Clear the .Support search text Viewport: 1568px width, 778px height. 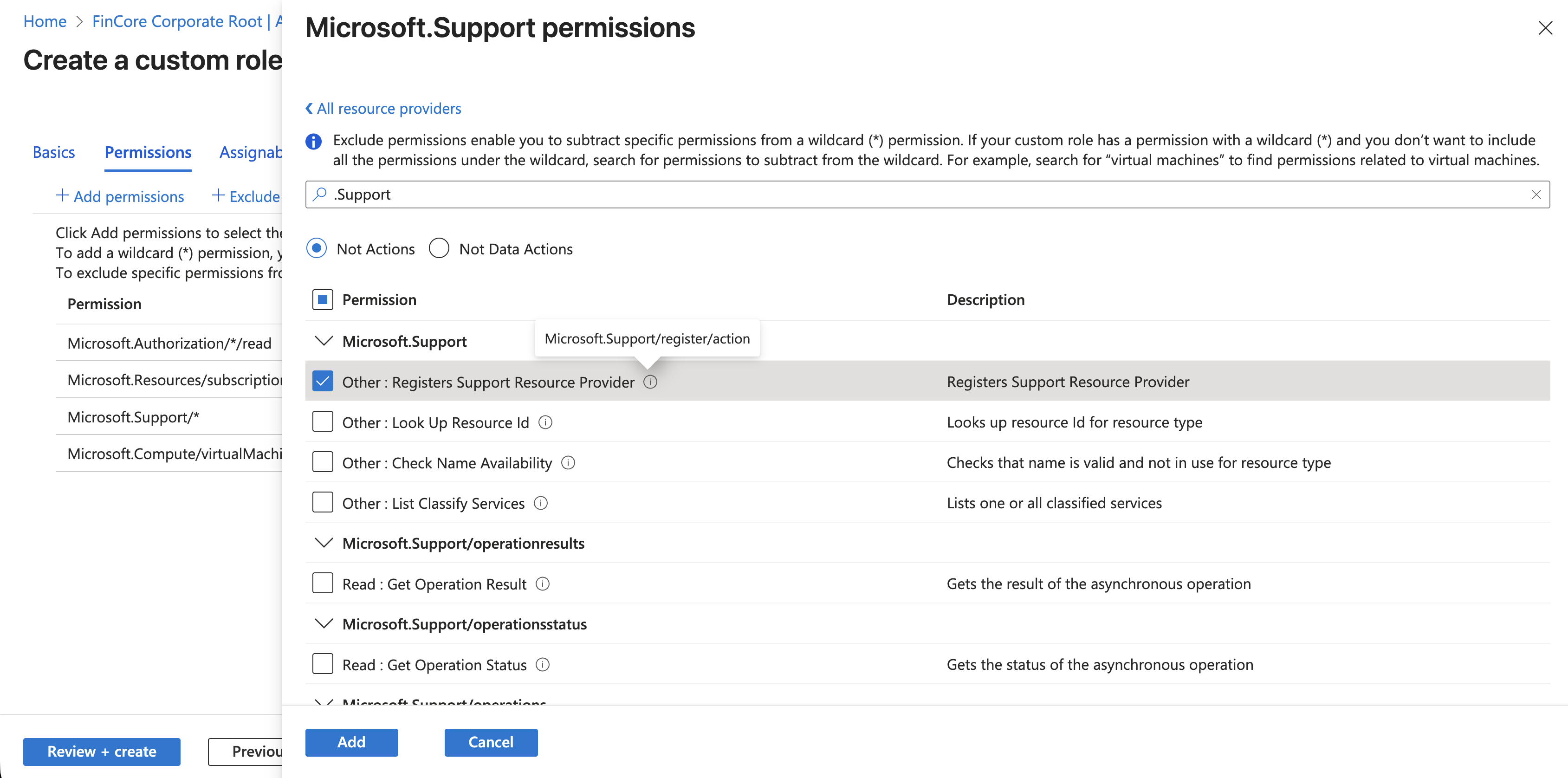click(x=1536, y=195)
